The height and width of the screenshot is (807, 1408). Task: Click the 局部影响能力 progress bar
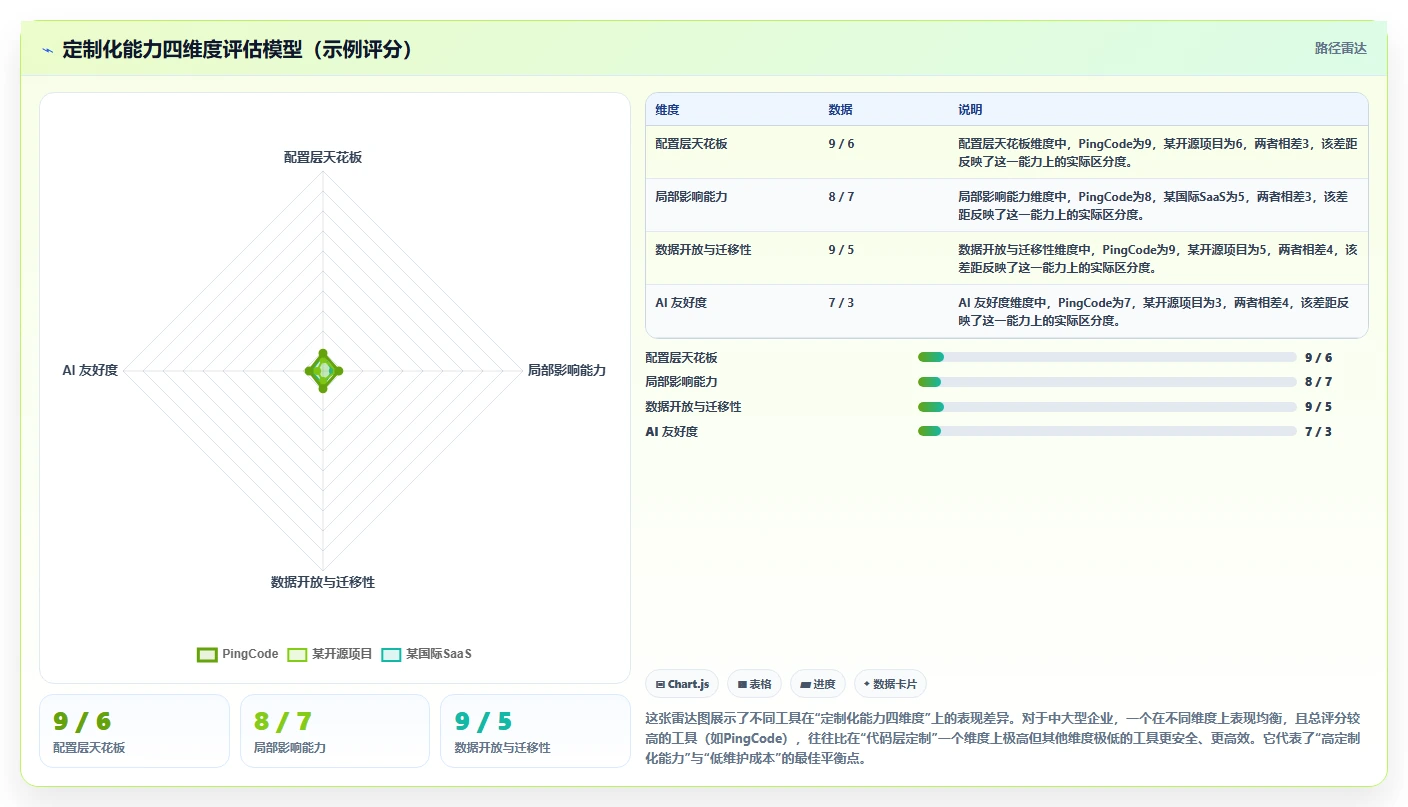pyautogui.click(x=1107, y=382)
